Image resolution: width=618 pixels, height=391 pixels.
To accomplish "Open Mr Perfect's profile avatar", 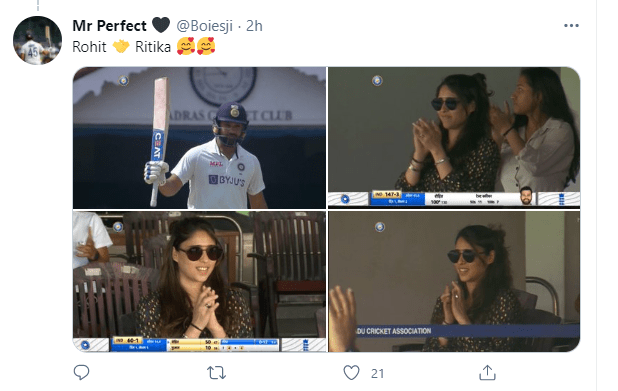I will pyautogui.click(x=37, y=40).
